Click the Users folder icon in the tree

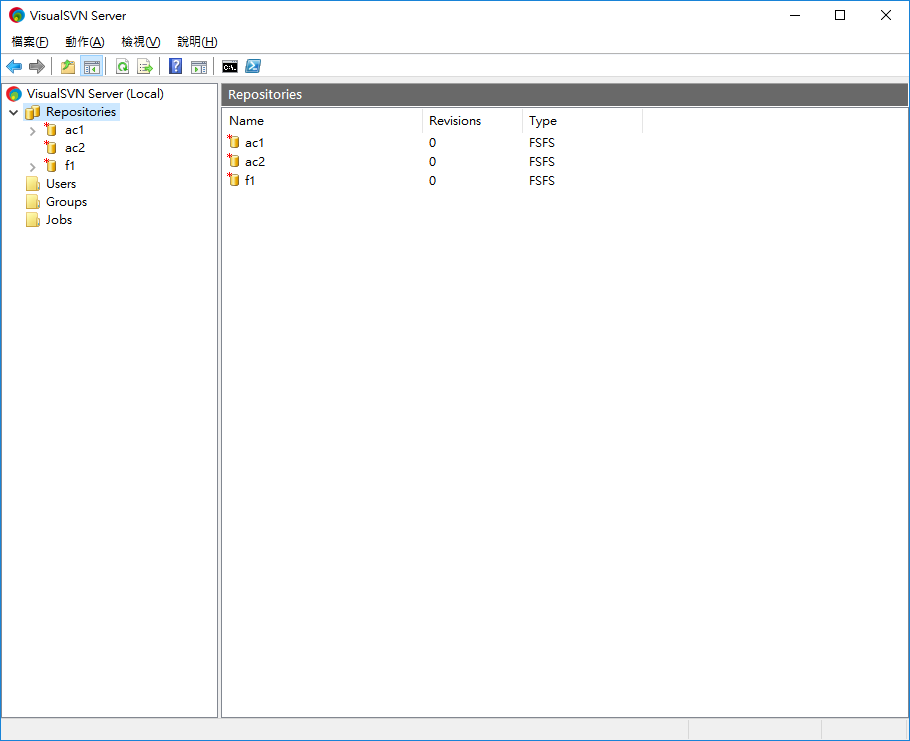coord(33,184)
